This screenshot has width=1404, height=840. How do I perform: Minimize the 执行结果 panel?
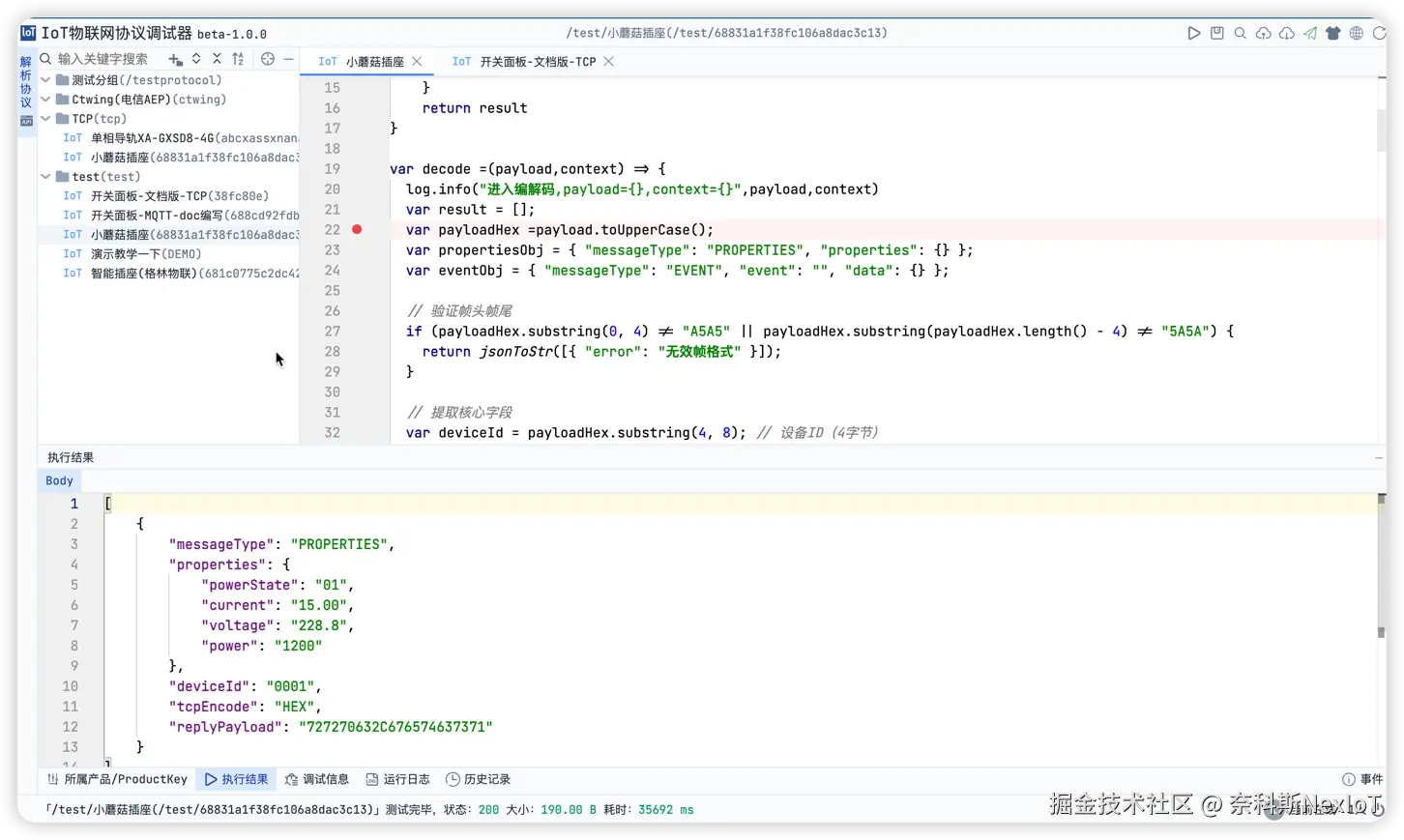click(x=1379, y=457)
